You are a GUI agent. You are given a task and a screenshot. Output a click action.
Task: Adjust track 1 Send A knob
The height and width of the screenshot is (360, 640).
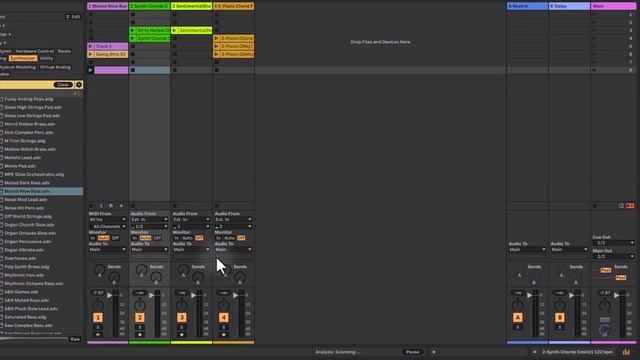99,270
